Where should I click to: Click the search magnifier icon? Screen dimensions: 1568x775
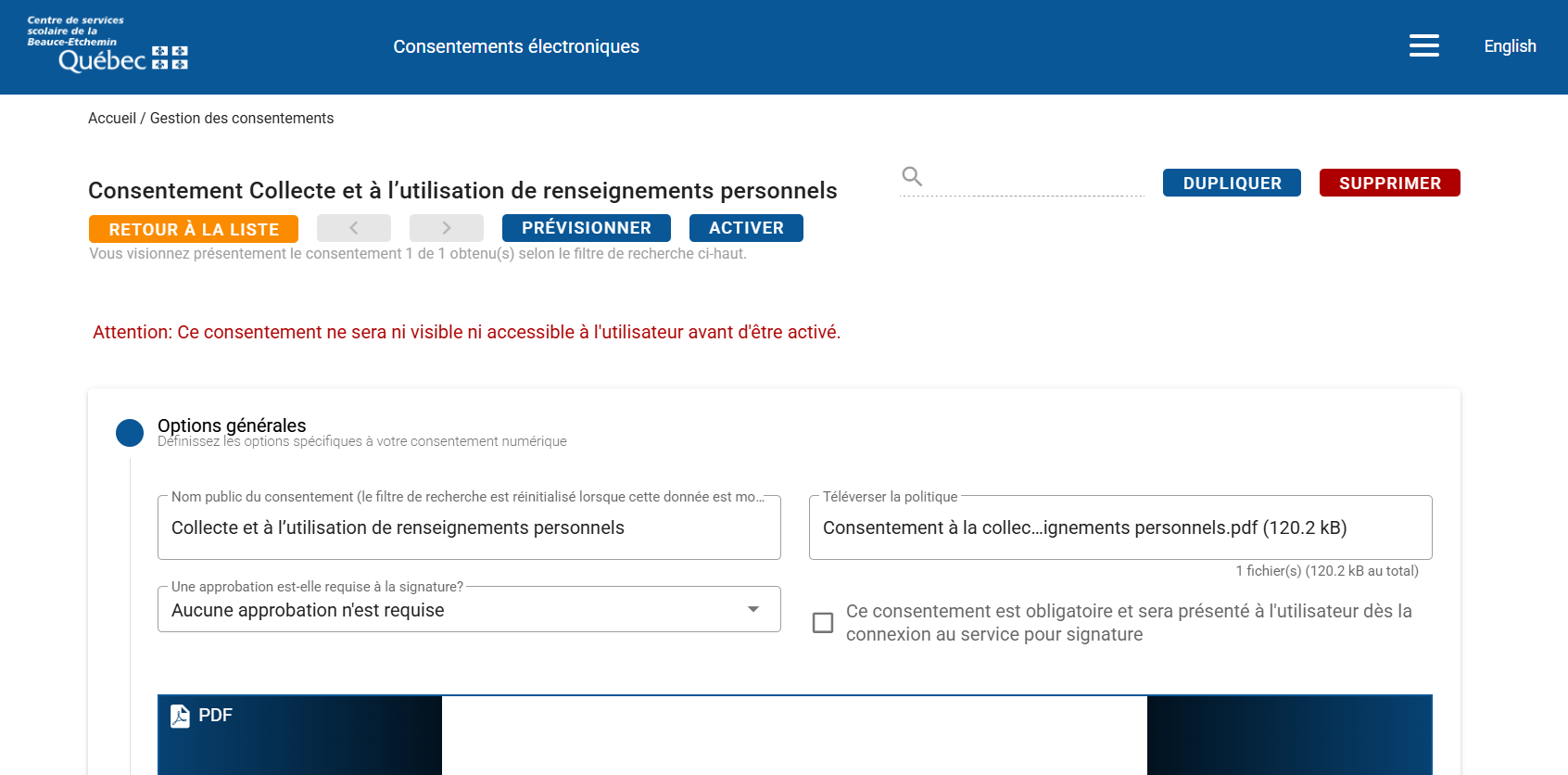912,176
